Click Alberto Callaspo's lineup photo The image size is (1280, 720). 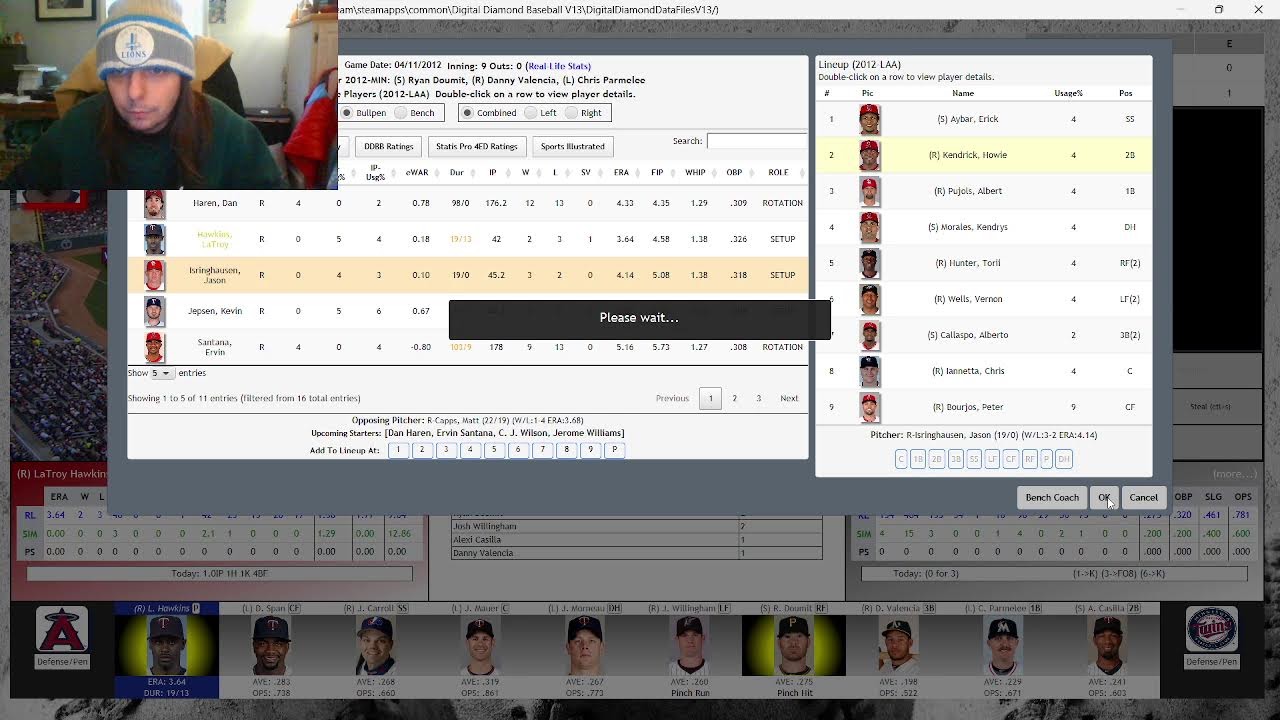coord(869,335)
